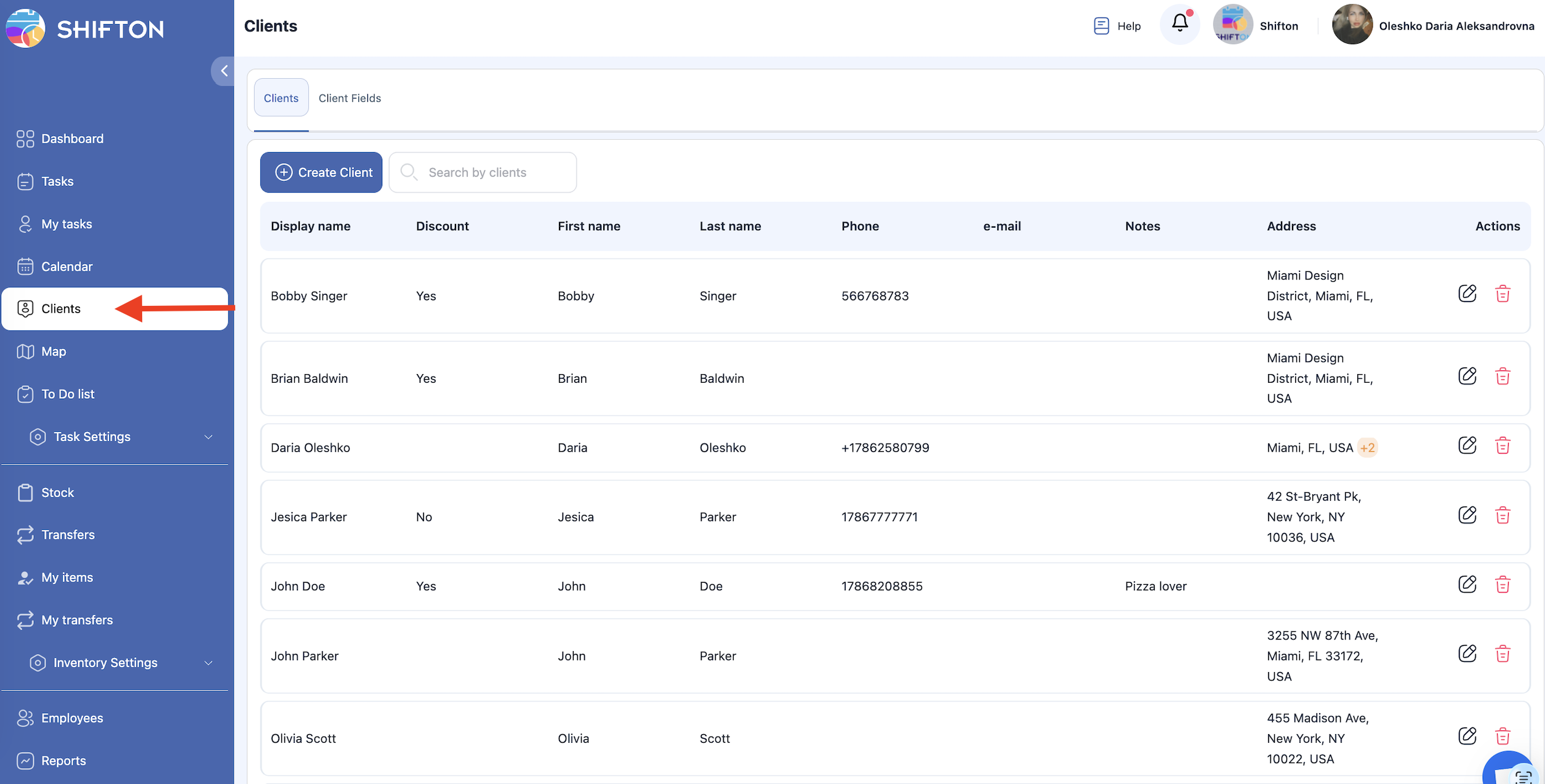Open Oleshko Daria user profile avatar
This screenshot has width=1545, height=784.
point(1352,25)
